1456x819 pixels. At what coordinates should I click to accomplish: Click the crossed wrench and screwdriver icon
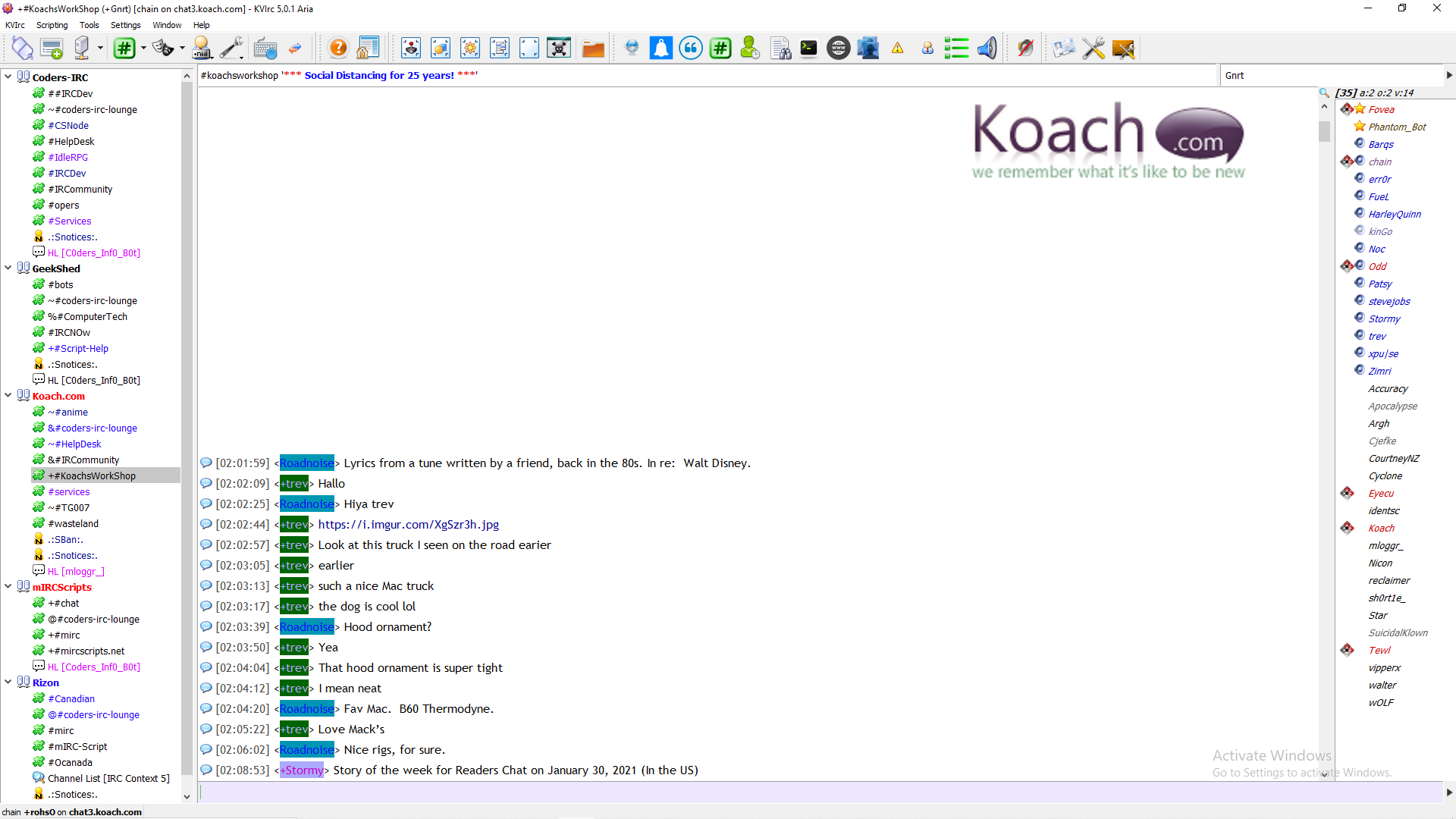(1094, 49)
